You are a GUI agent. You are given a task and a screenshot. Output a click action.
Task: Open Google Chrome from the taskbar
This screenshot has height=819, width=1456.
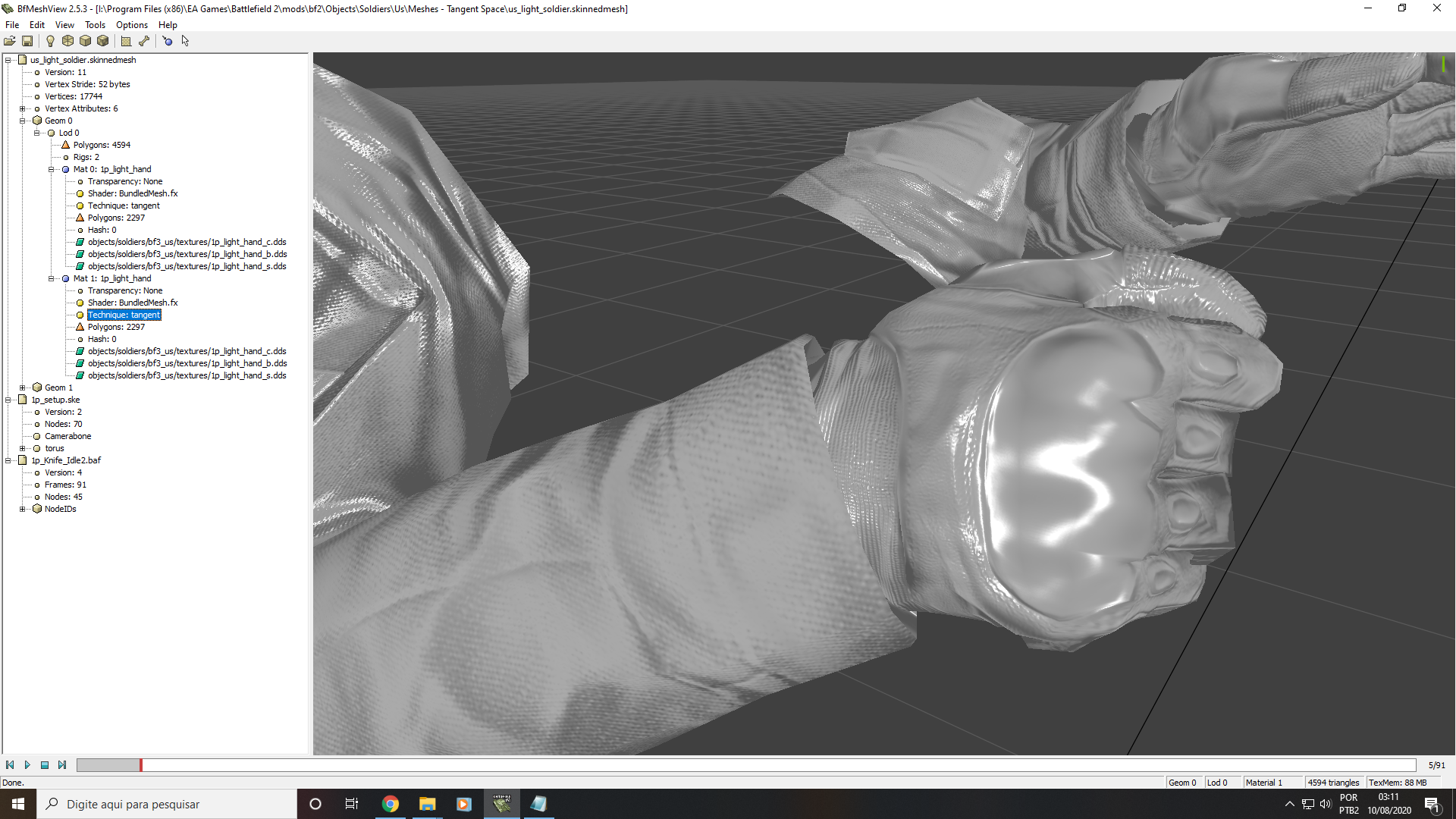click(x=391, y=804)
